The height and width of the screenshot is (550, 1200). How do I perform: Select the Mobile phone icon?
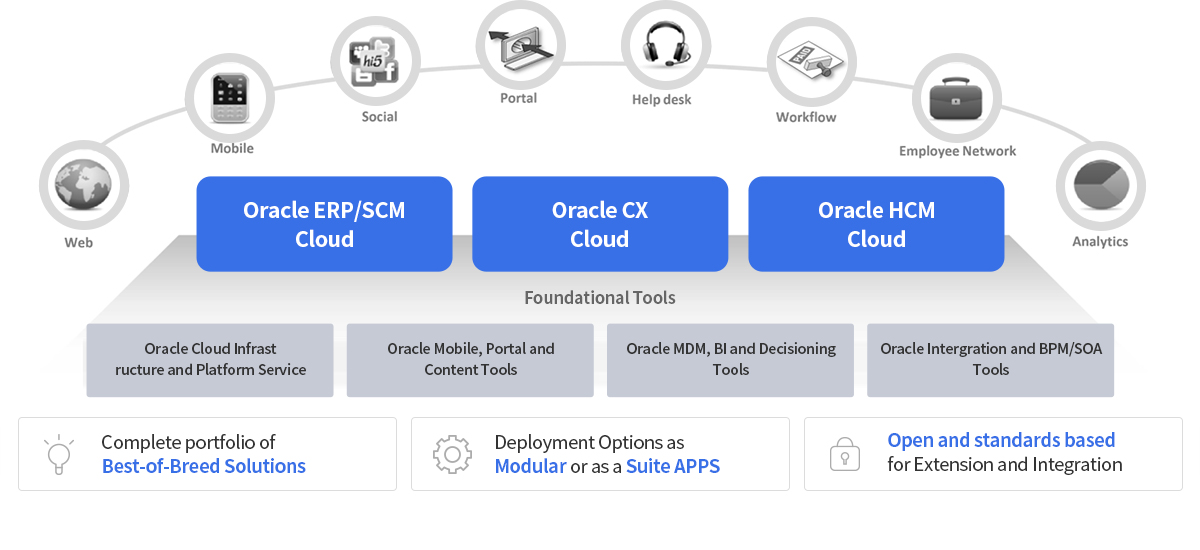coord(230,99)
